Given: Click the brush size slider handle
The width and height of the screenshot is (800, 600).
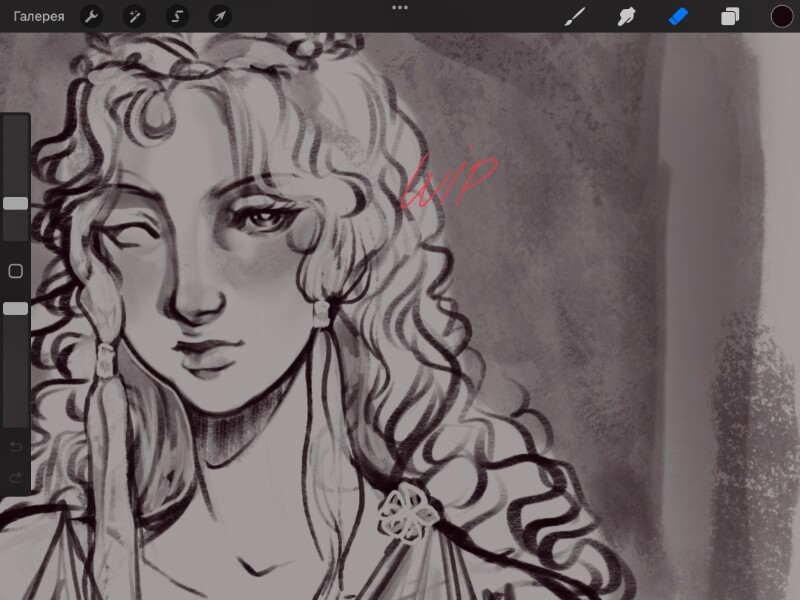Looking at the screenshot, I should tap(16, 204).
